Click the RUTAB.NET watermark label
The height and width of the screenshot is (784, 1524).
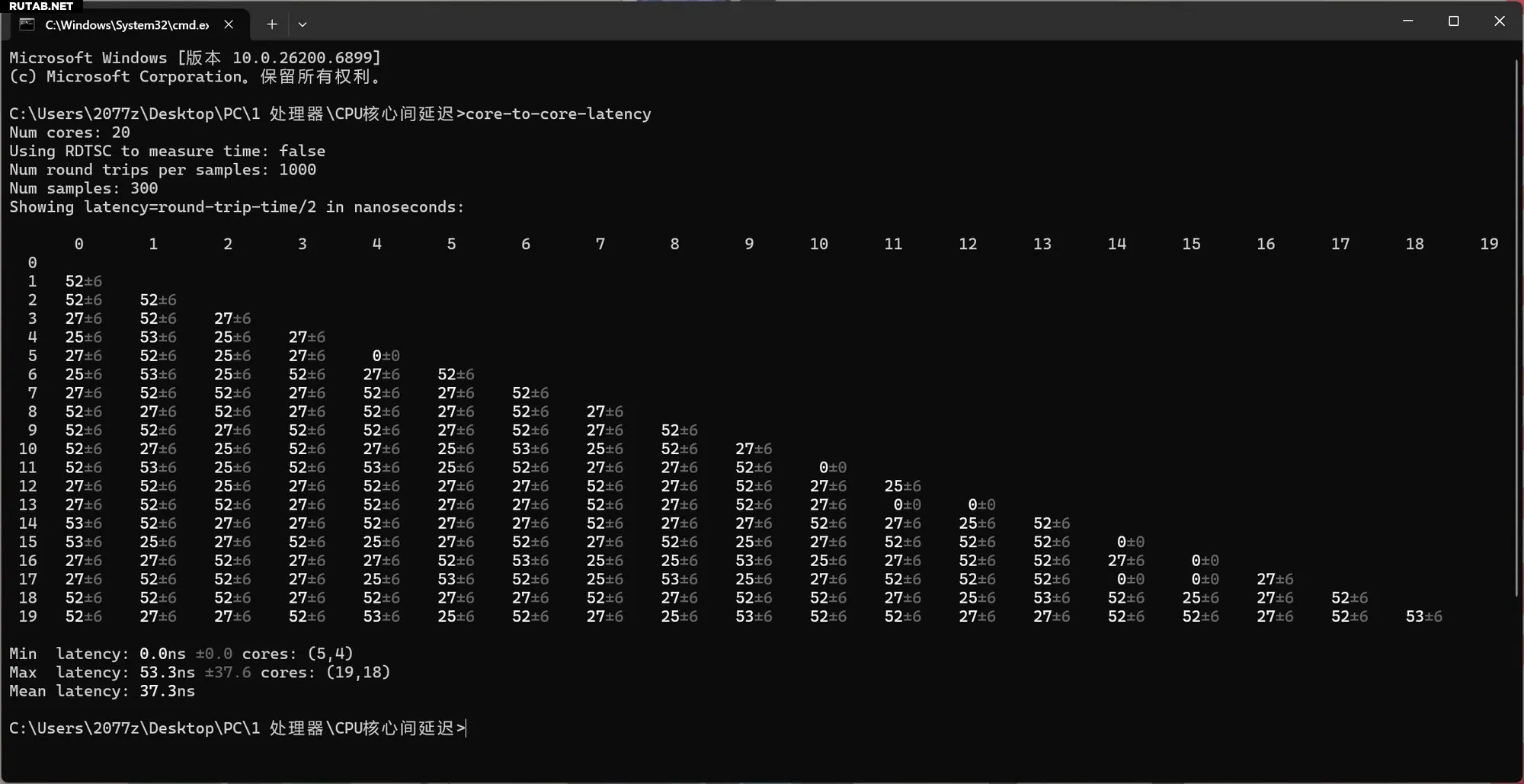[41, 6]
